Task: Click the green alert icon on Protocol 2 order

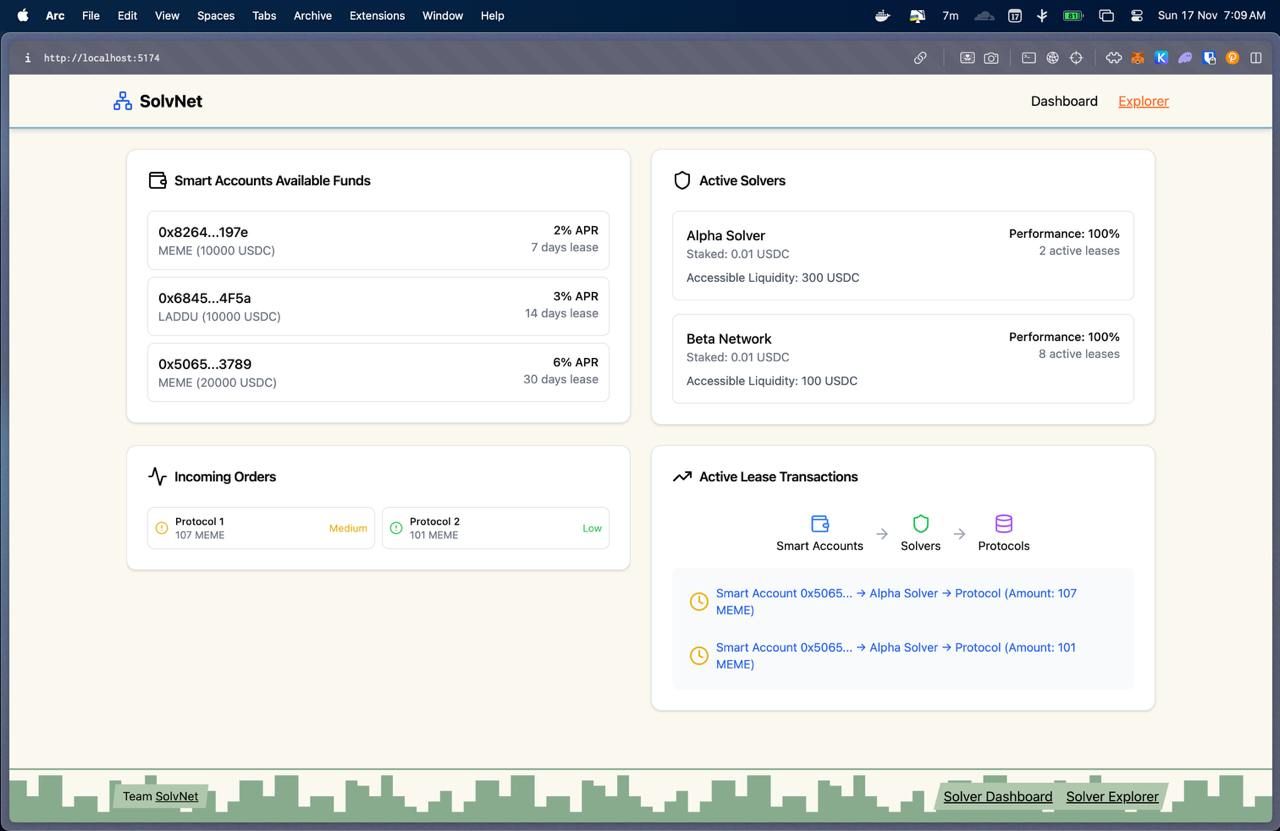Action: pos(396,528)
